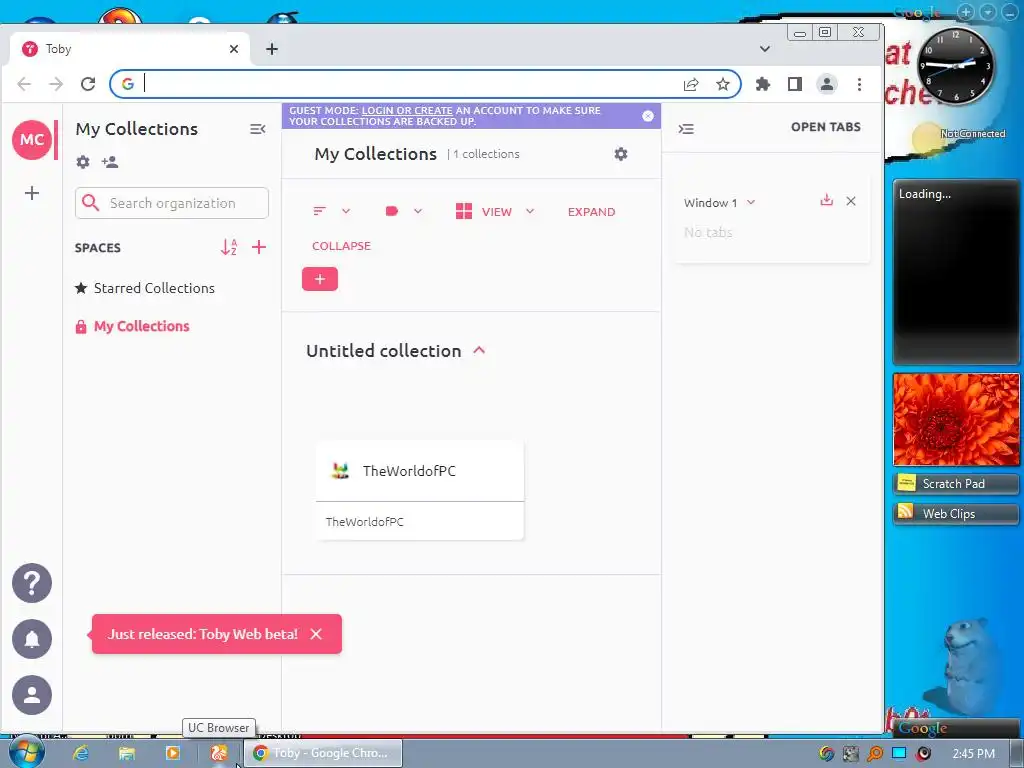Click the flower photo gadget
This screenshot has width=1024, height=768.
click(x=955, y=419)
